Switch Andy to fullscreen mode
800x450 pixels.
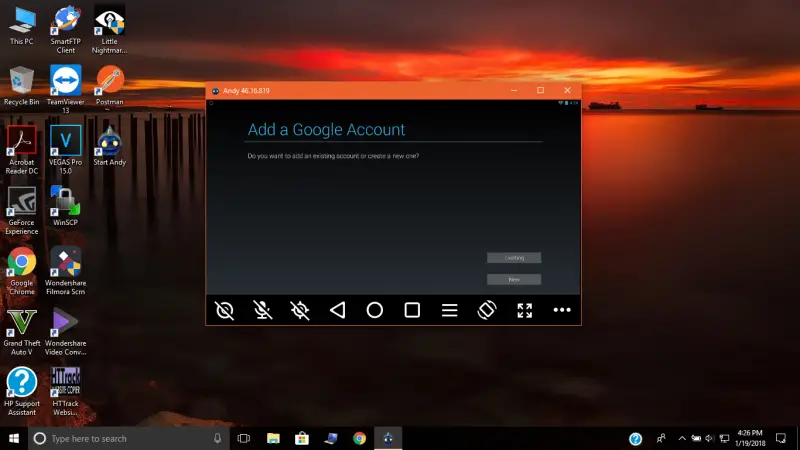click(524, 310)
